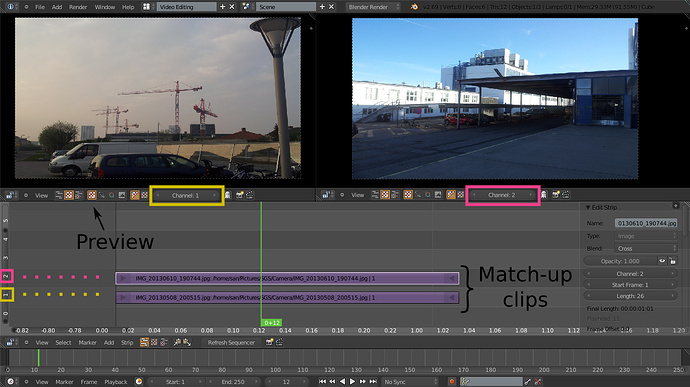
Task: Select Chroma Vectorscope mode in left preview
Action: [x=112, y=195]
